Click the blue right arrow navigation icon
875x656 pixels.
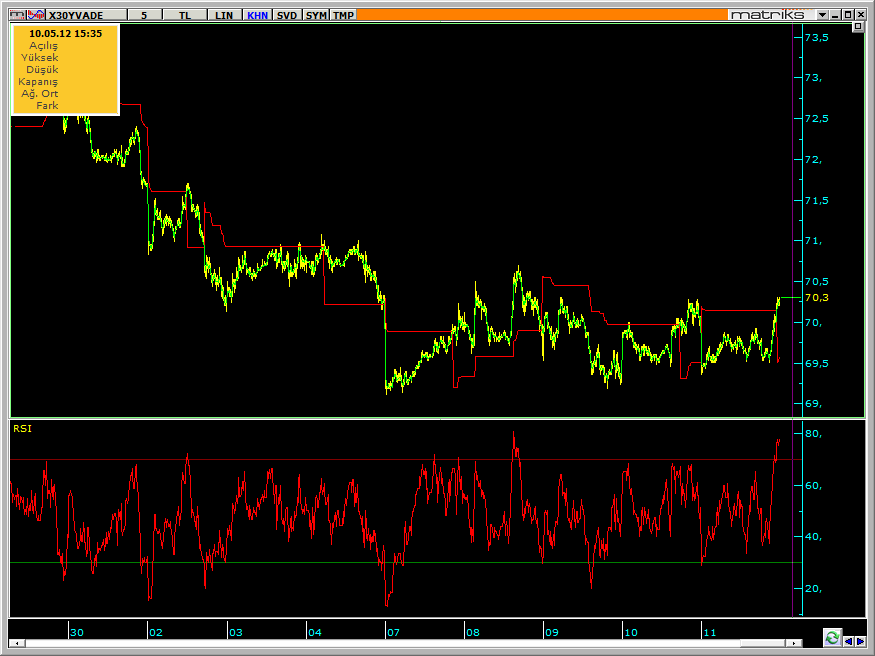point(860,641)
